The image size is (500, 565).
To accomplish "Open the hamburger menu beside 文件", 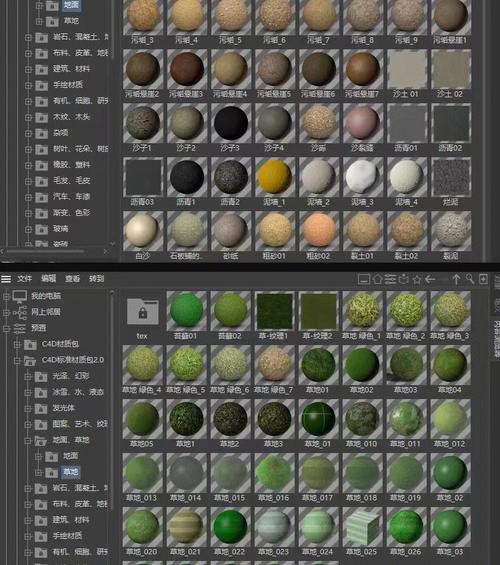I will (x=6, y=279).
